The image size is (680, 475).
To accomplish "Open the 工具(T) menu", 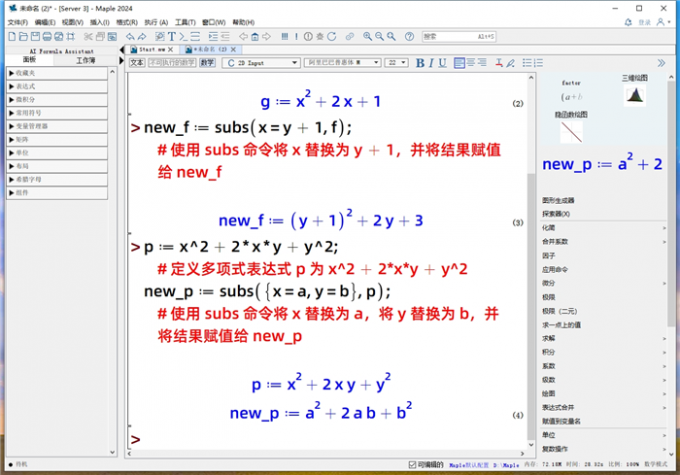I will click(x=185, y=21).
